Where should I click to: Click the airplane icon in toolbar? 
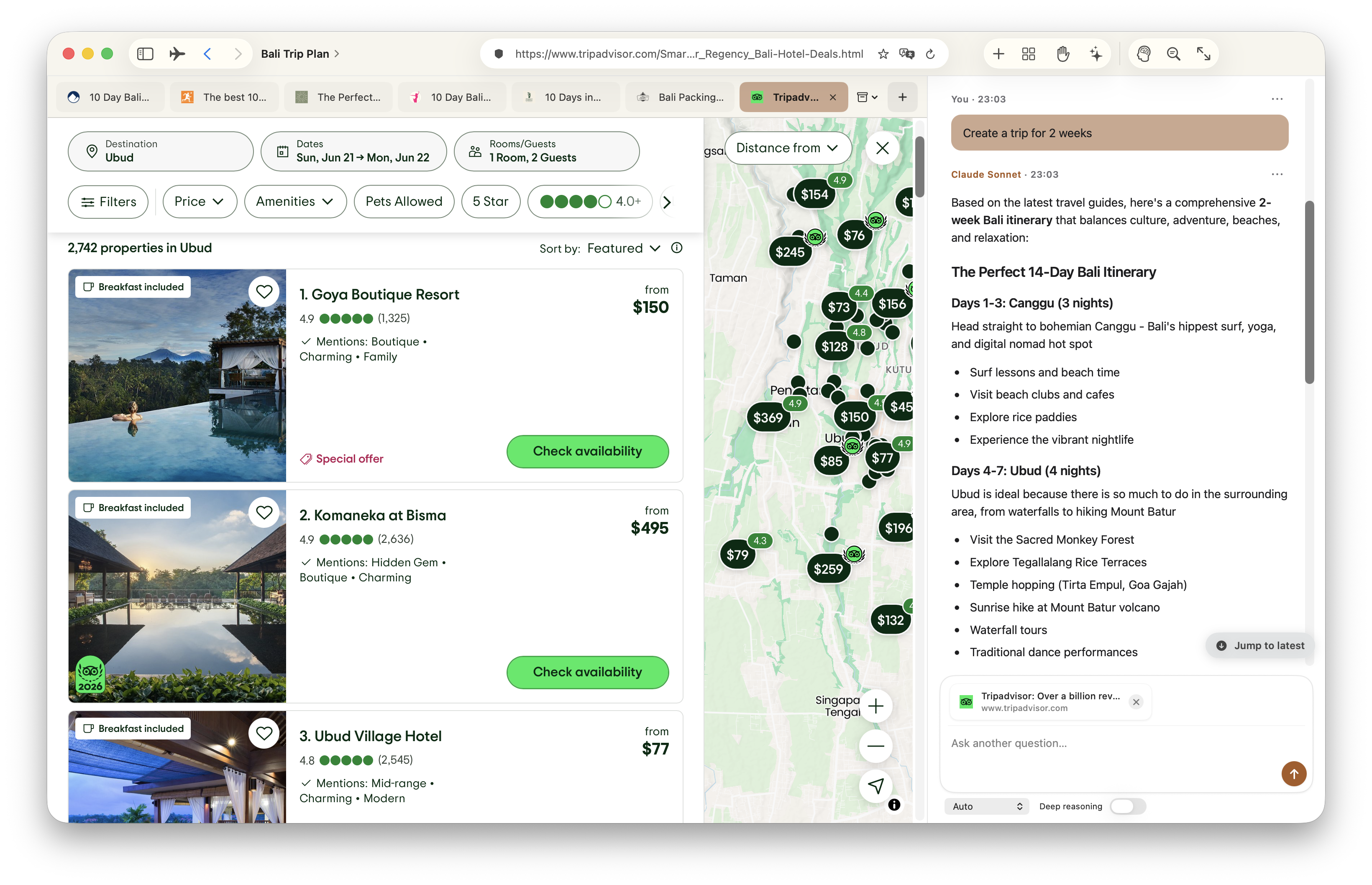pos(177,54)
